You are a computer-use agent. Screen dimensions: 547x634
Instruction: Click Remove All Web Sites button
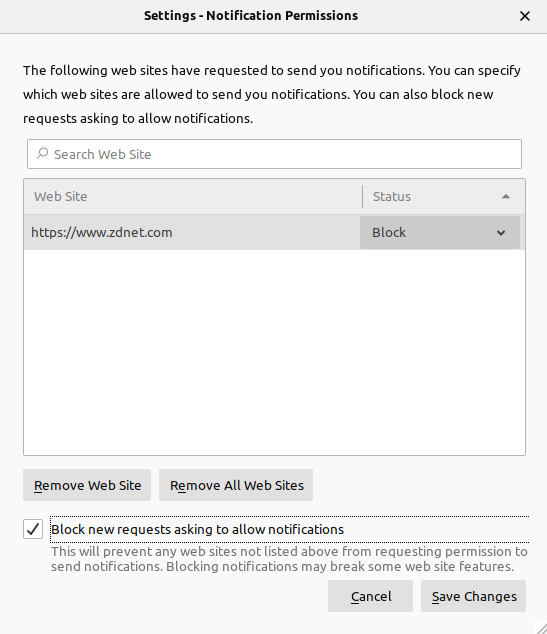coord(236,485)
